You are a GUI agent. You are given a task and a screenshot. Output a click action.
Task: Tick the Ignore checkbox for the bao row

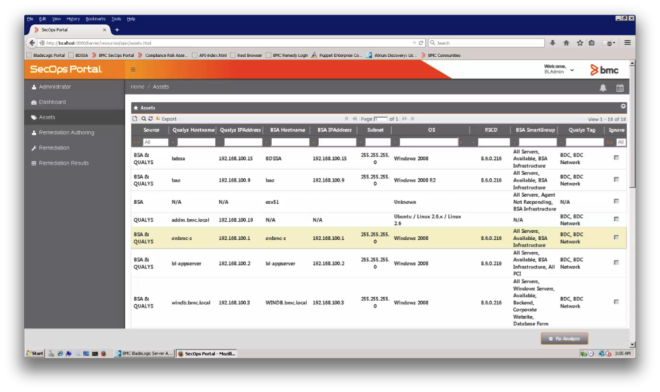[616, 180]
